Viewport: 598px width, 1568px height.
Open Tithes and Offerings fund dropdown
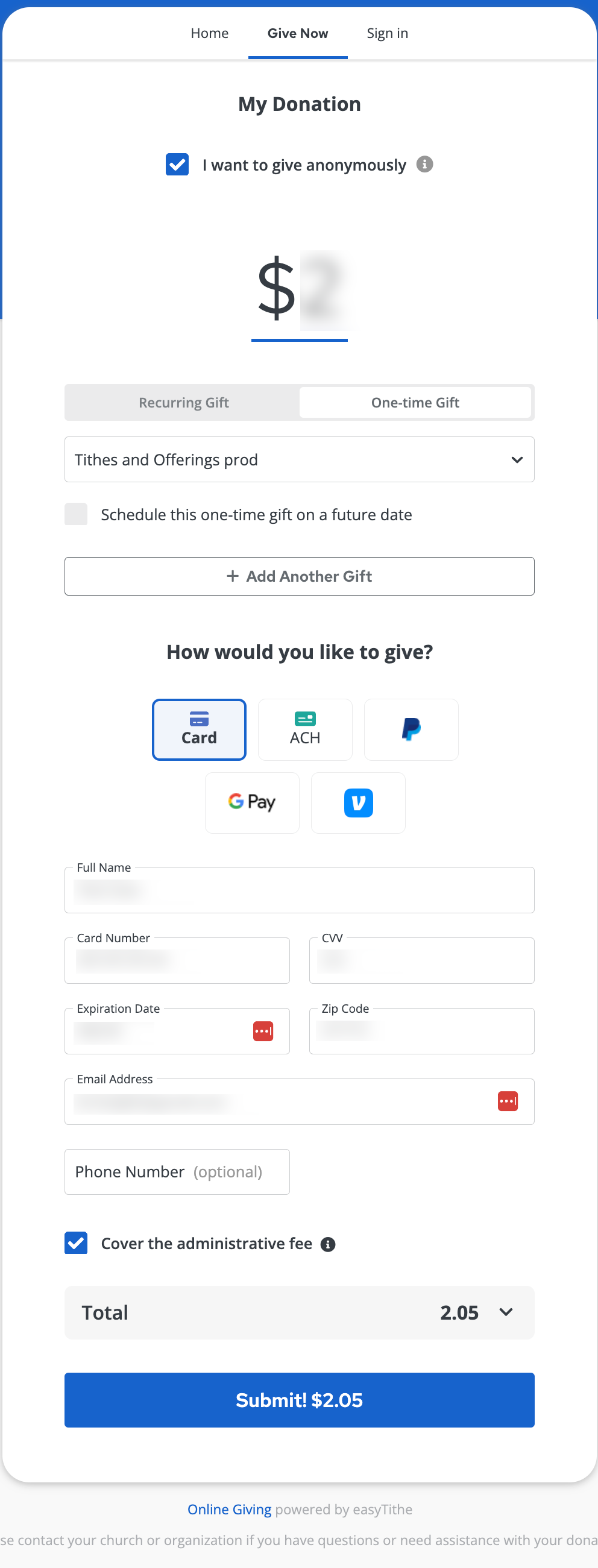click(x=299, y=459)
